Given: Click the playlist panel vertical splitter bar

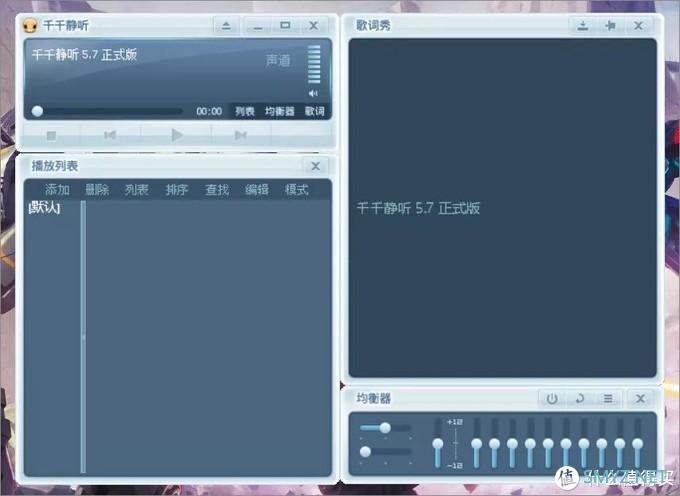Looking at the screenshot, I should [x=83, y=336].
